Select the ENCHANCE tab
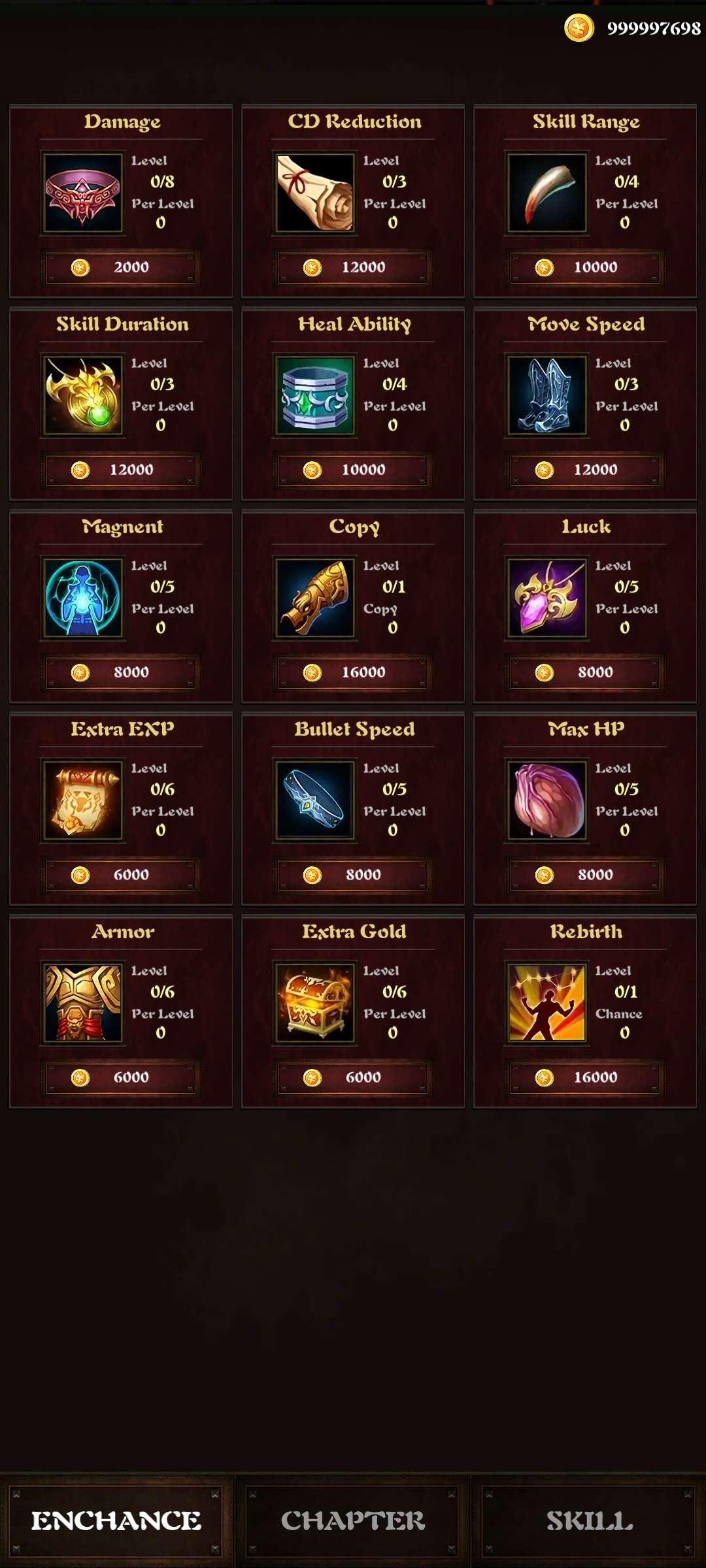706x1568 pixels. [x=116, y=1521]
